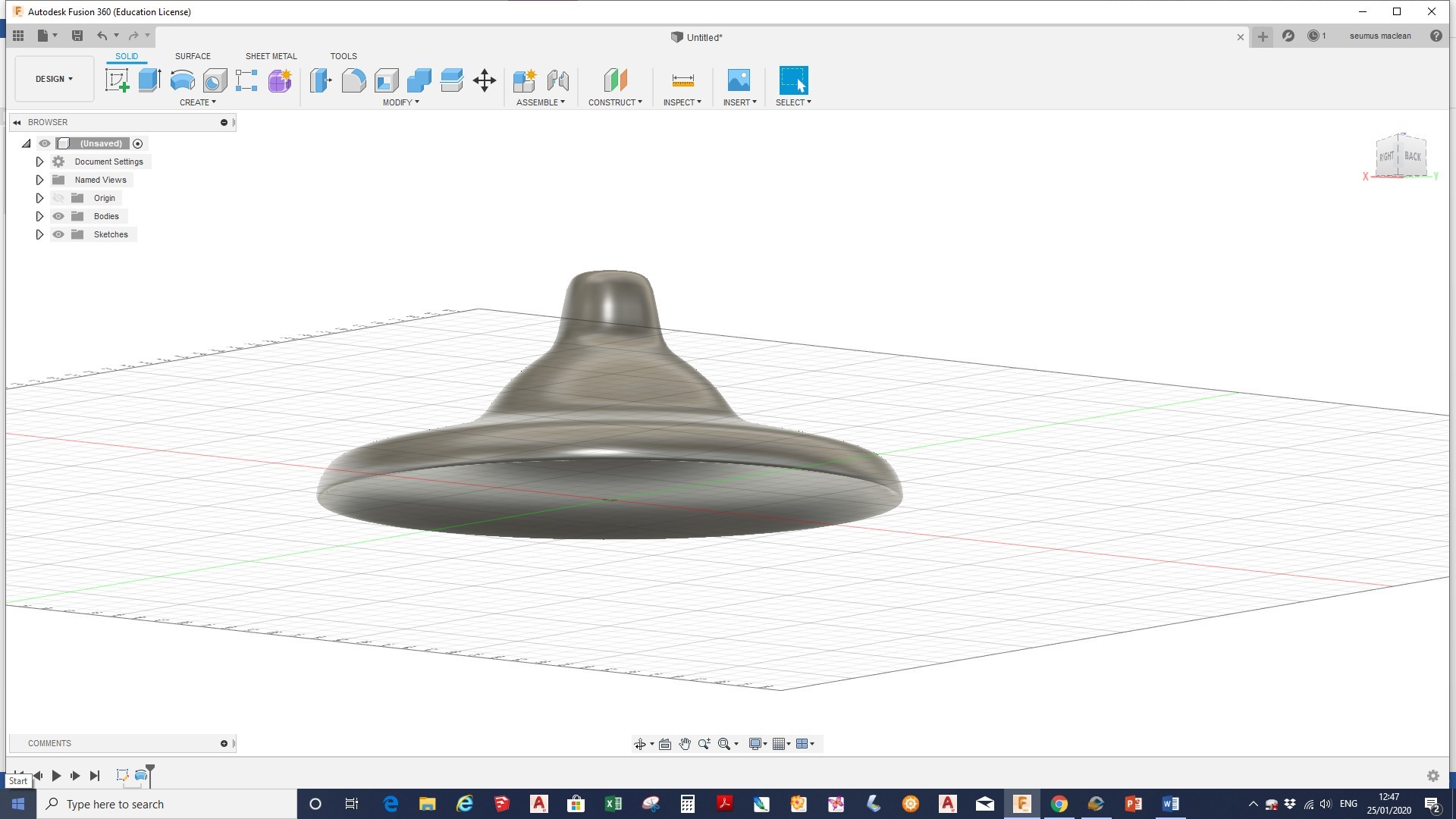Show the Origin folder in the browser

click(x=58, y=198)
